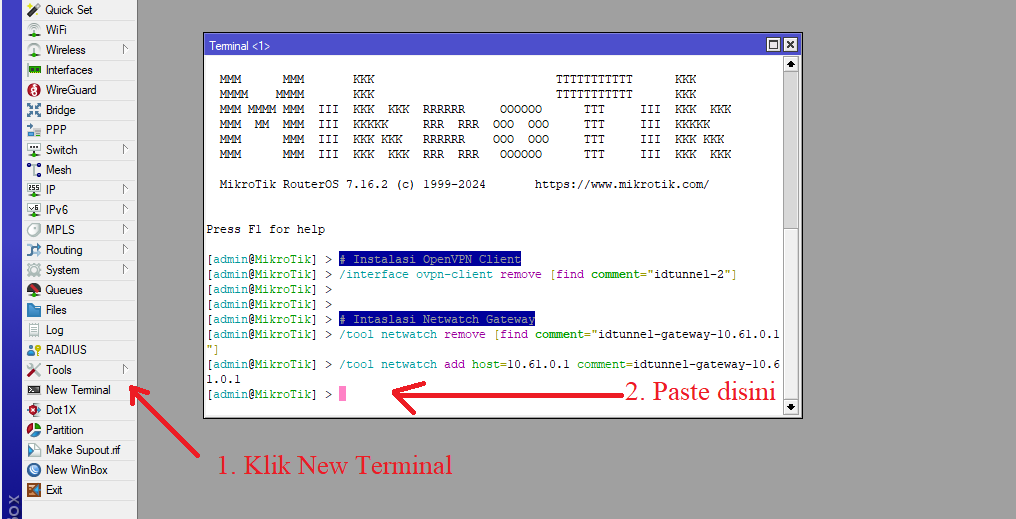
Task: Click the Routing icon
Action: tap(34, 250)
